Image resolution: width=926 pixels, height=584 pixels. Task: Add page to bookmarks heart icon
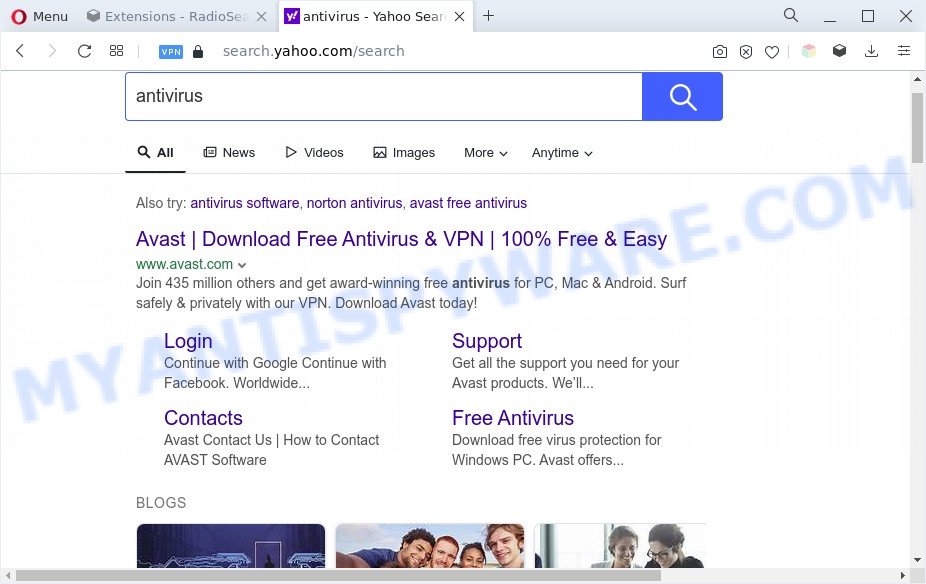tap(772, 52)
